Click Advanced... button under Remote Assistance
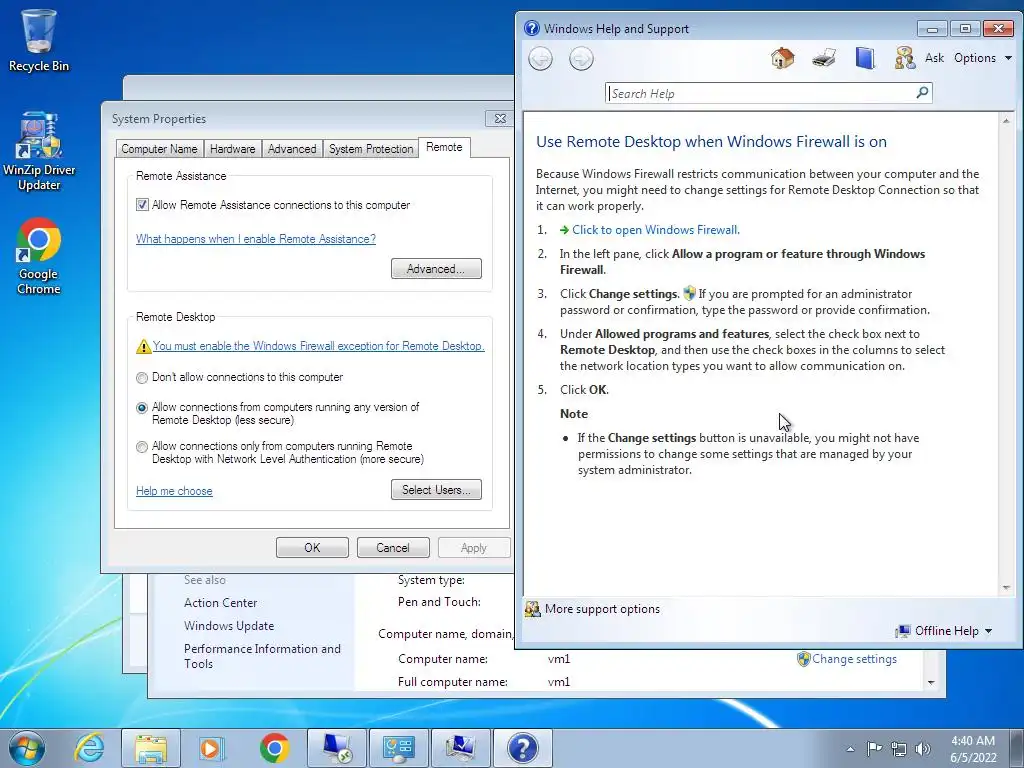Image resolution: width=1024 pixels, height=768 pixels. click(x=436, y=268)
